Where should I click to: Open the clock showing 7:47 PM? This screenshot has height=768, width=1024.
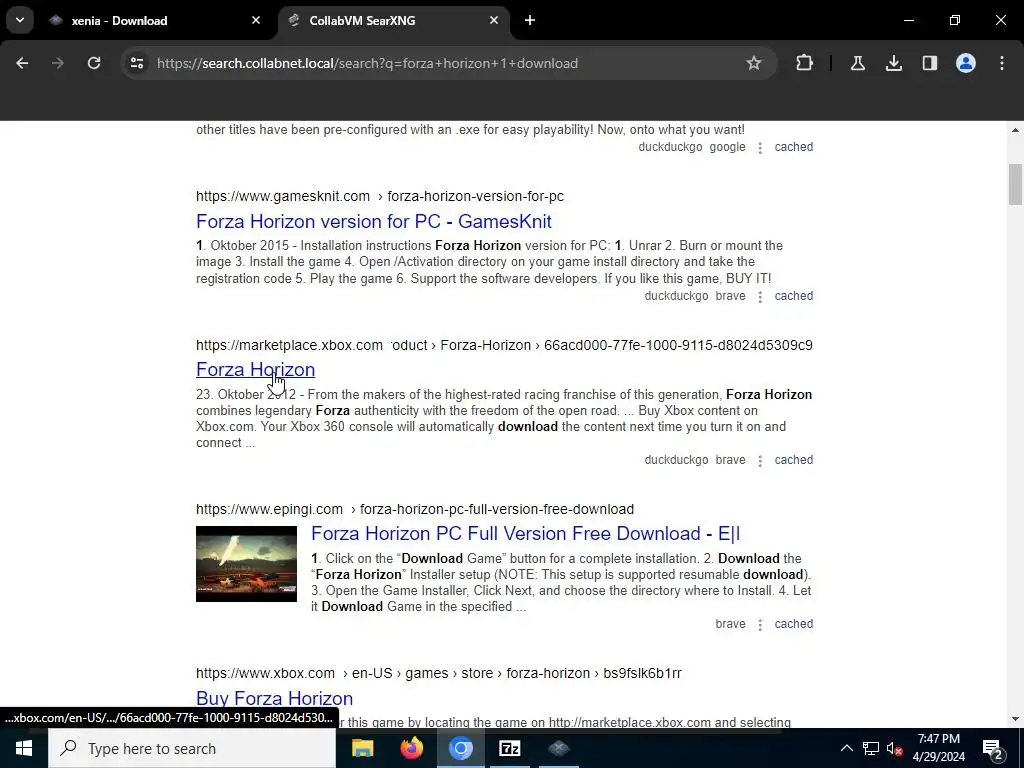(938, 748)
